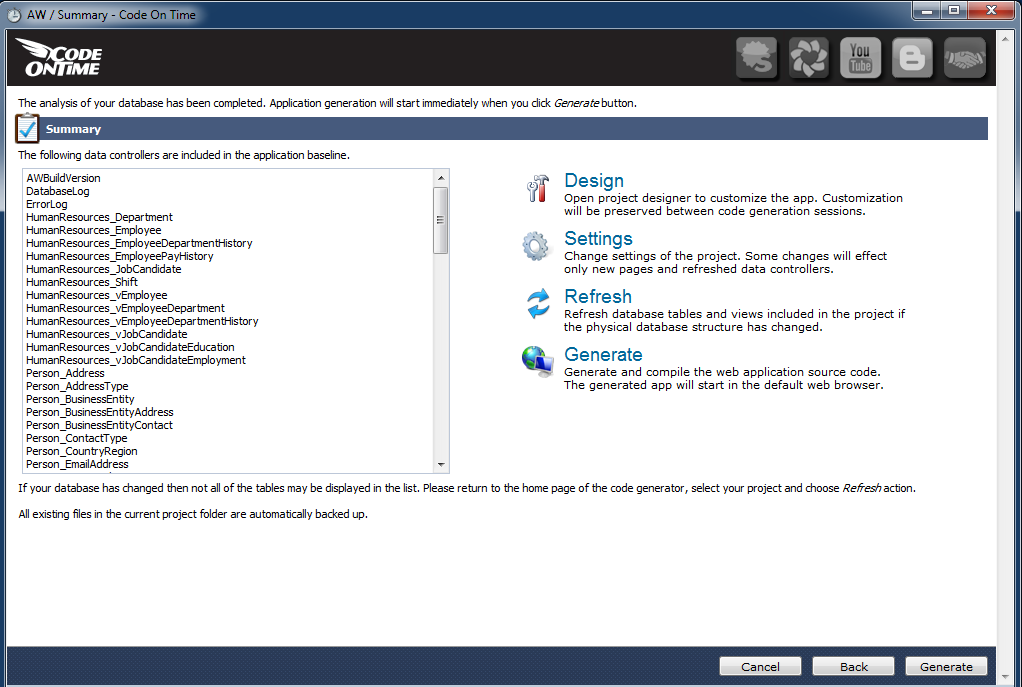Click the globe icon beside Generate heading

tap(537, 361)
